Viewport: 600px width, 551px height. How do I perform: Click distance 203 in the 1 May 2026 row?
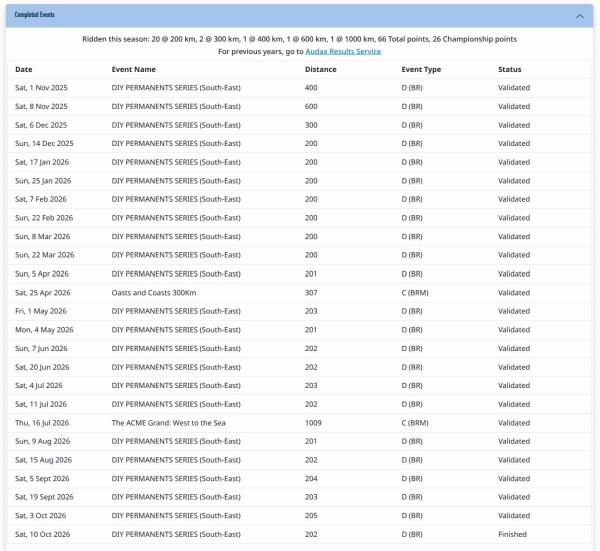[311, 311]
